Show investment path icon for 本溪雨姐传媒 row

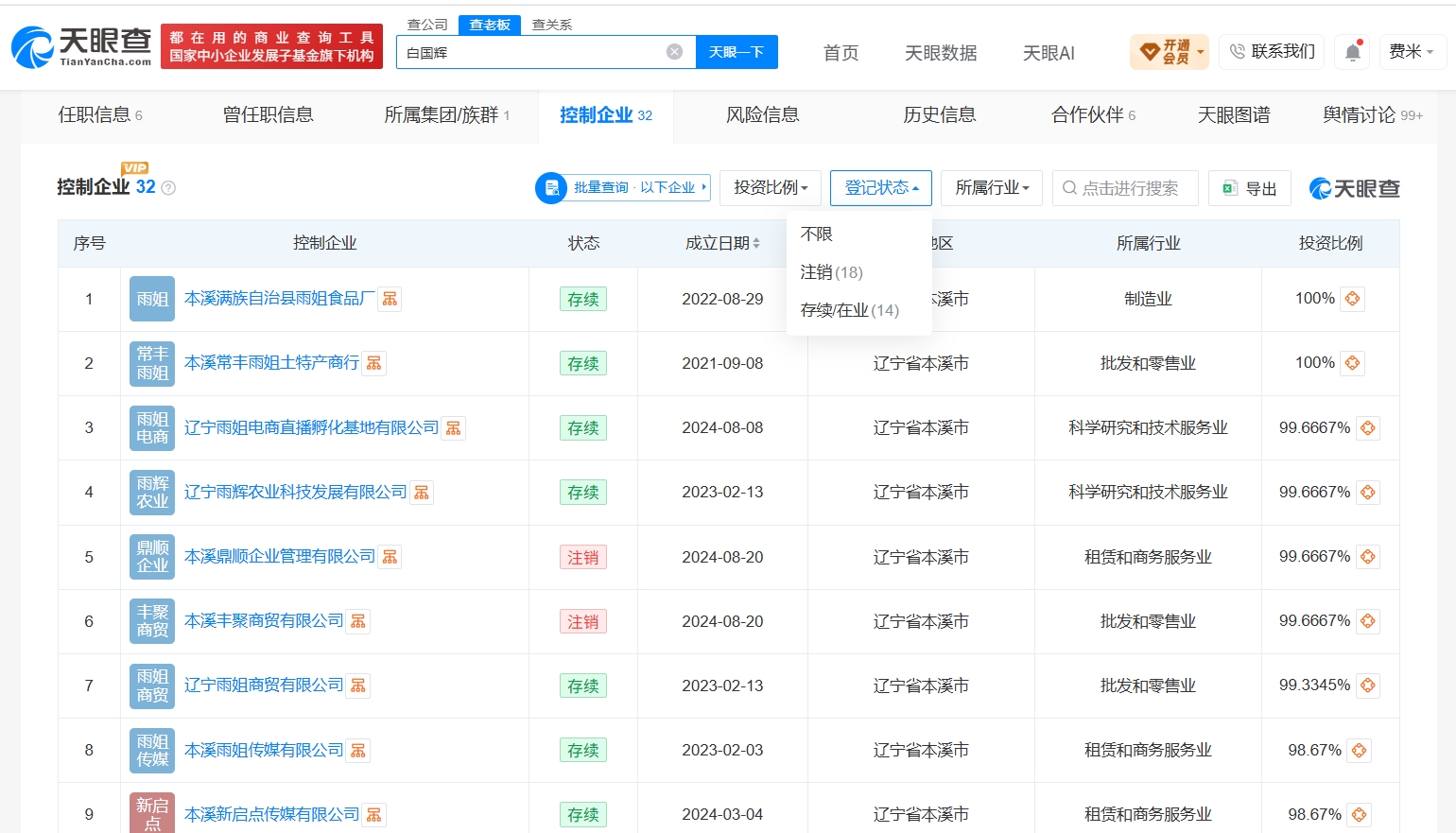pos(1360,751)
